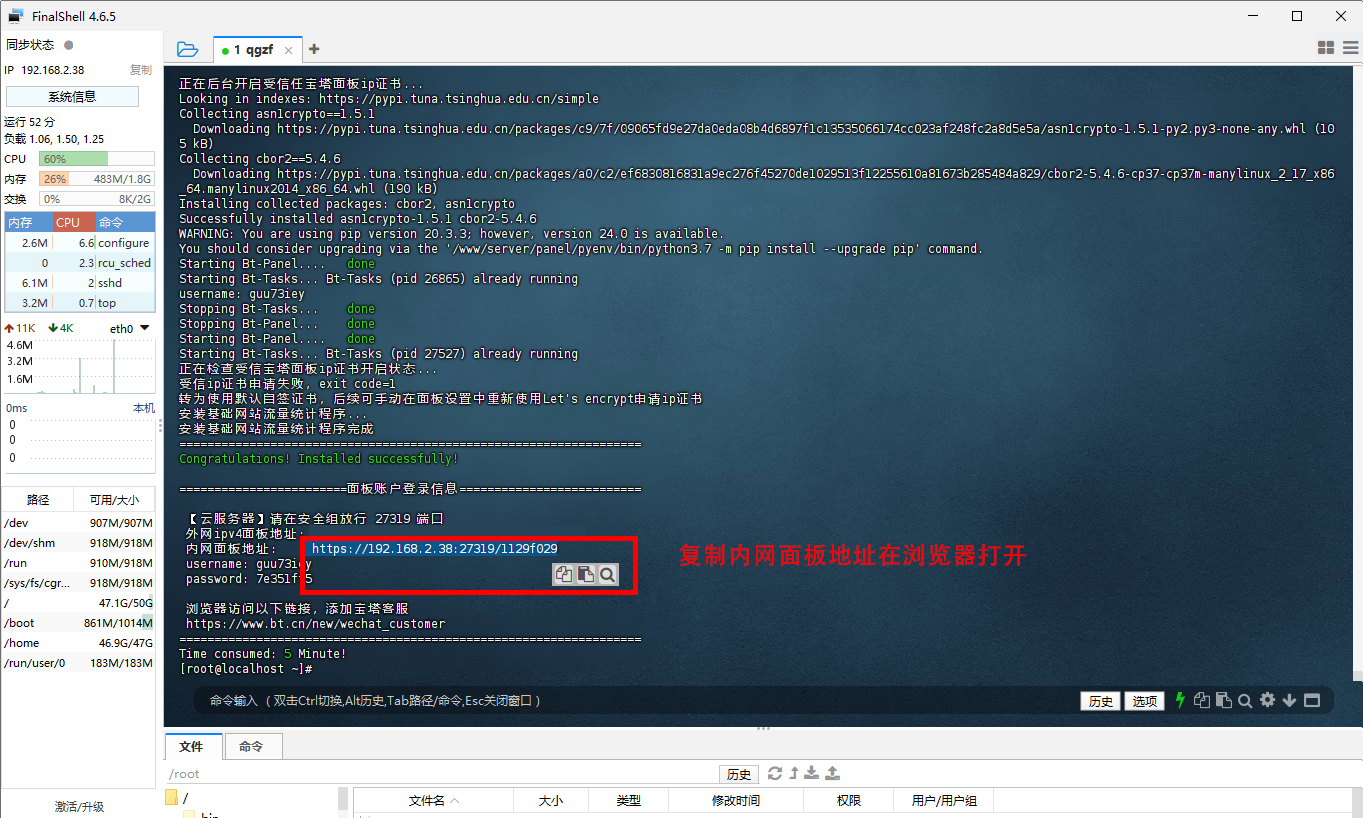Select the 1 qgzf session tab
This screenshot has height=818, width=1363.
pyautogui.click(x=255, y=50)
